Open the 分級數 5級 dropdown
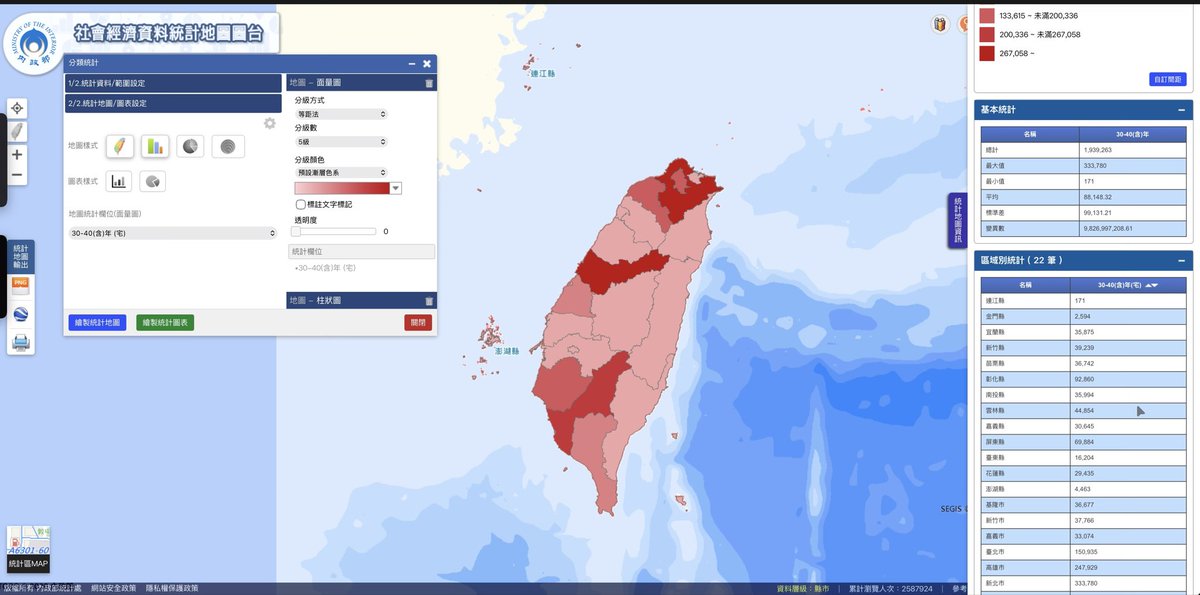 (341, 143)
